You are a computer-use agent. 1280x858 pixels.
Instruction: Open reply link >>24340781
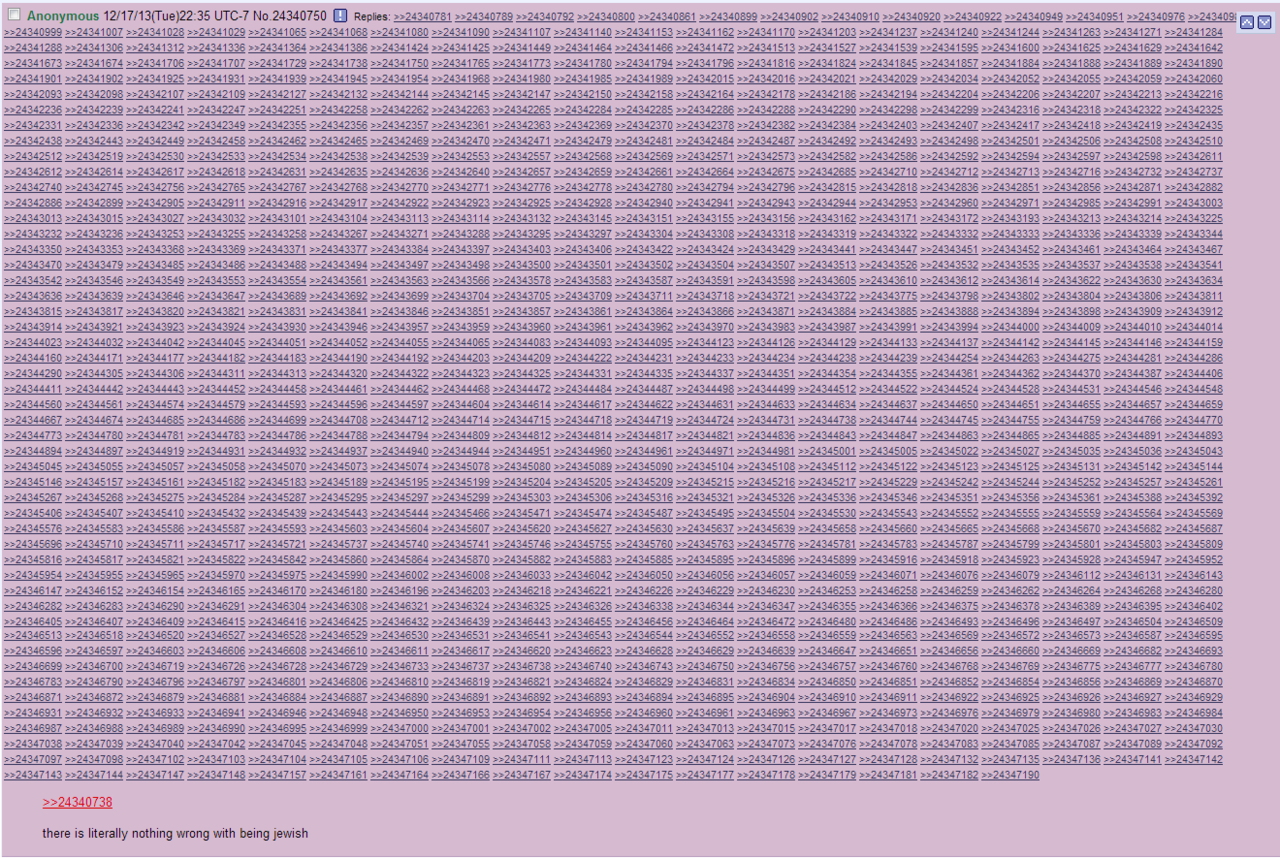click(x=422, y=18)
